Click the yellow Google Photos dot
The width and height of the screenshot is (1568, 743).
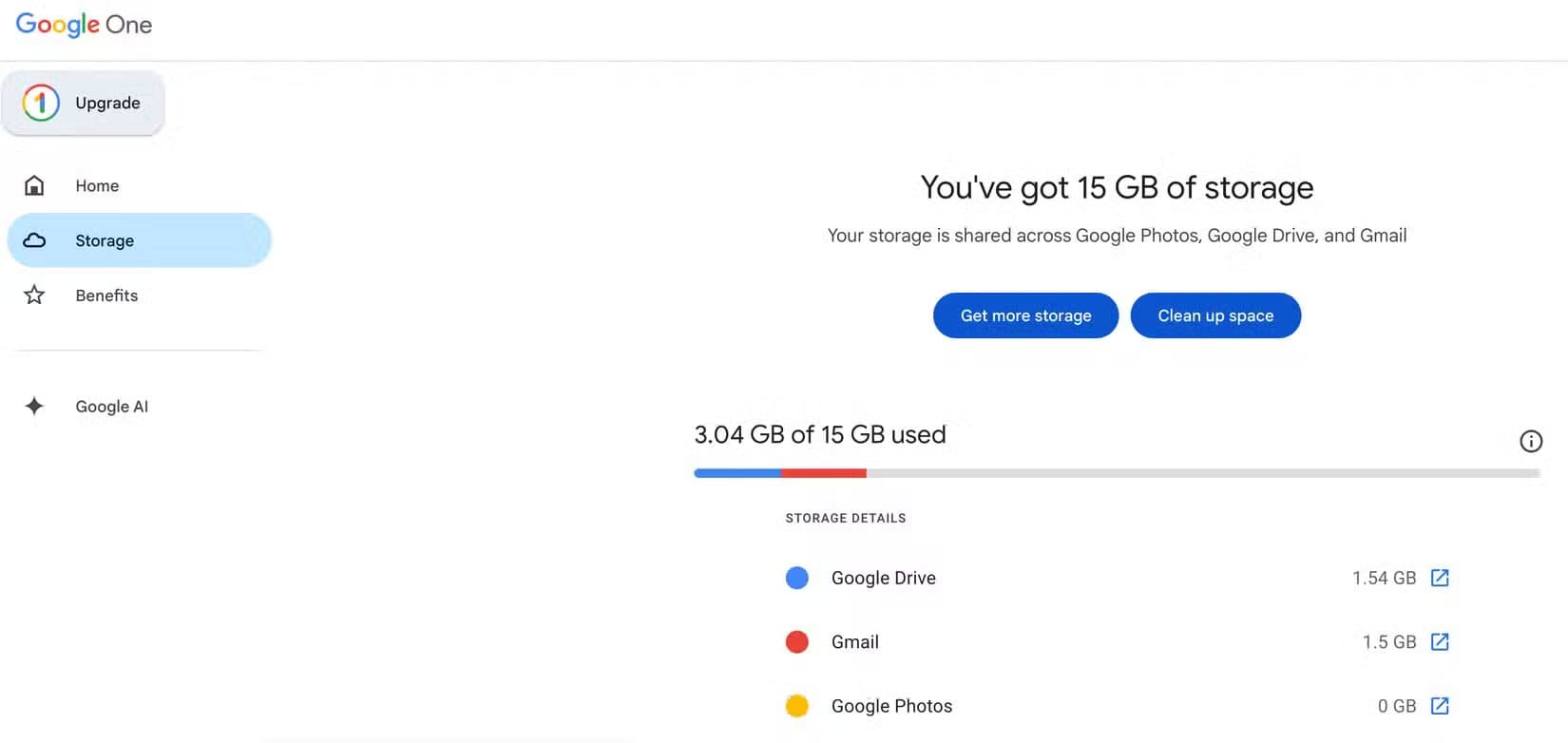click(x=797, y=706)
